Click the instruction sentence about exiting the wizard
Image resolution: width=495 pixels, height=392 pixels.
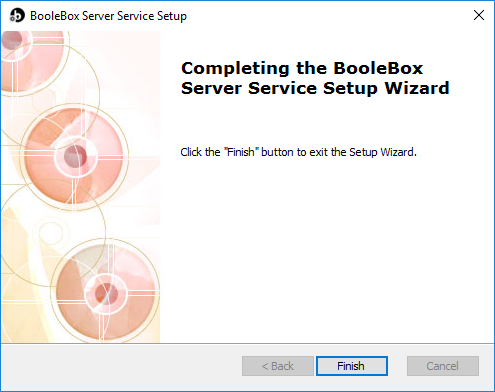click(298, 152)
